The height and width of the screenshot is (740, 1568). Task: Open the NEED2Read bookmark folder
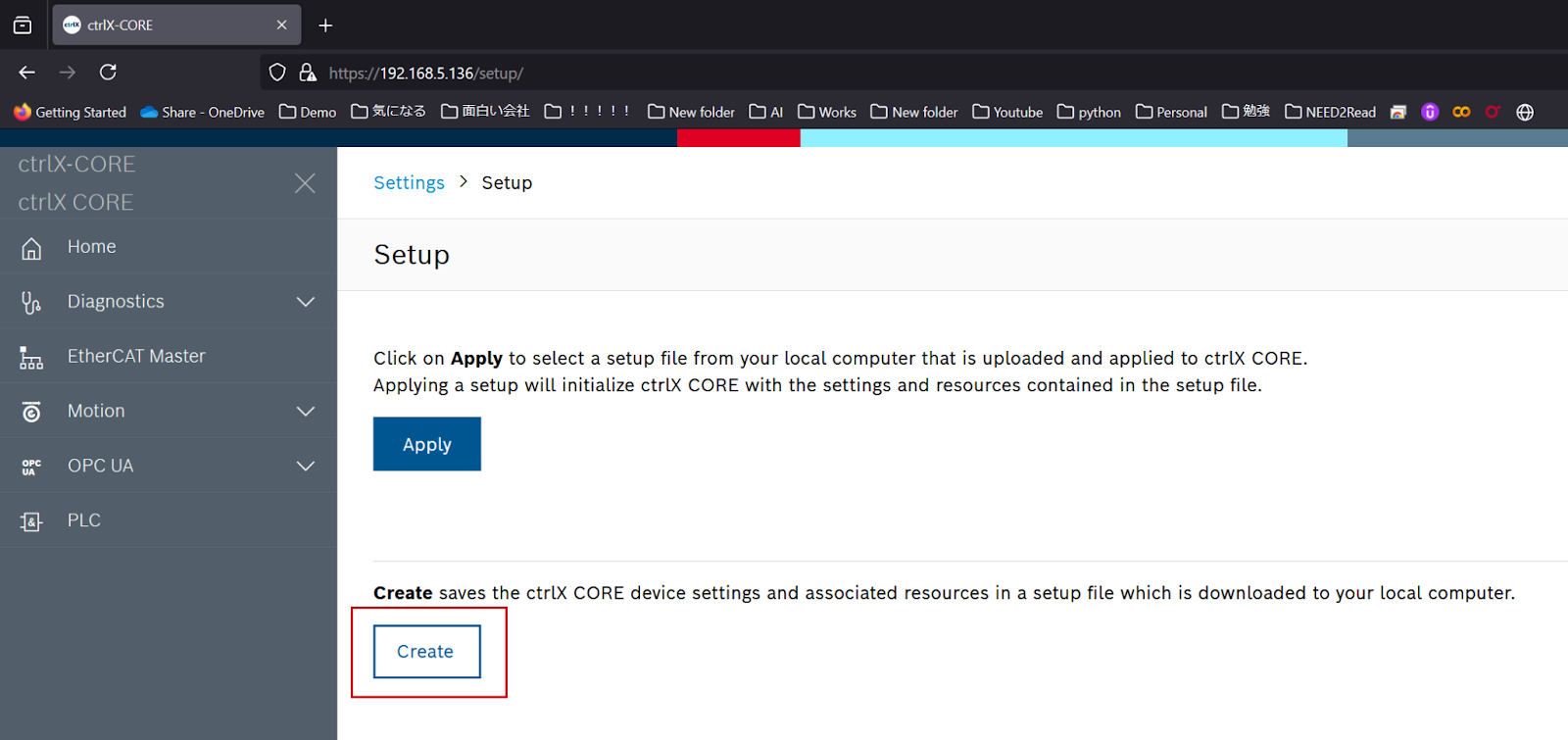pos(1330,112)
